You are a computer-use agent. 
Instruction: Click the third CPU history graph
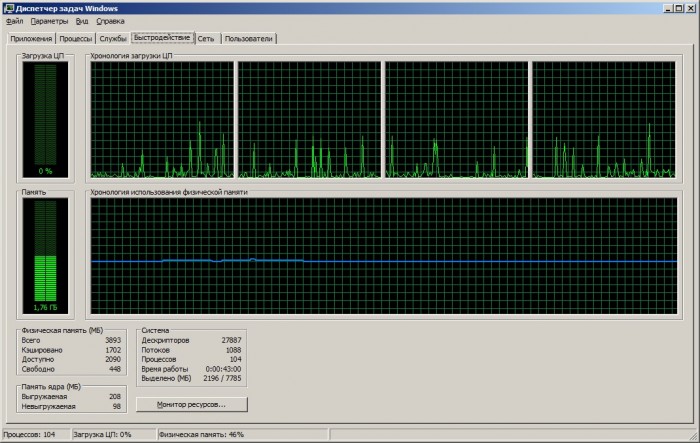click(456, 120)
